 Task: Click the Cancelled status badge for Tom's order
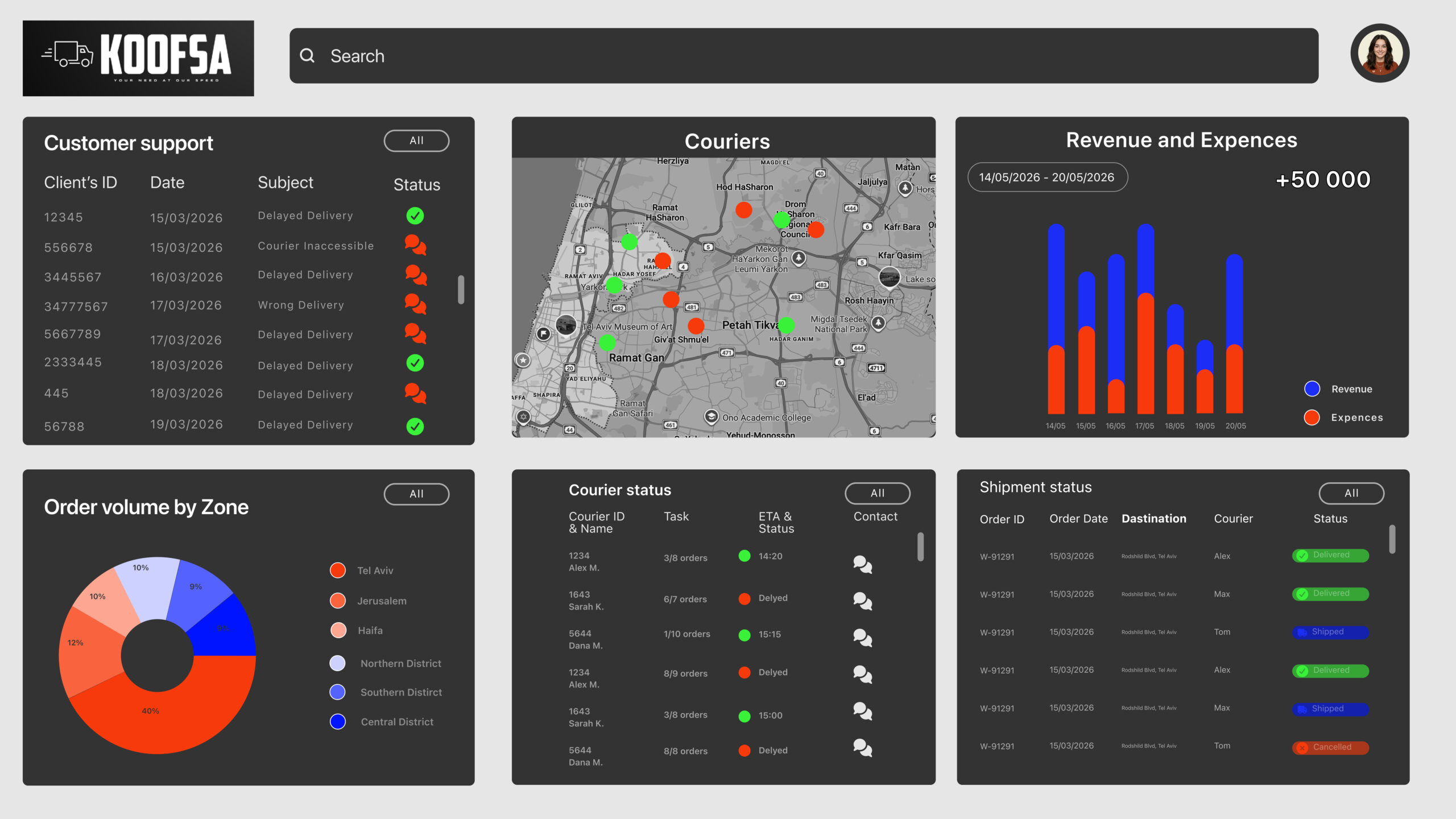[x=1330, y=747]
